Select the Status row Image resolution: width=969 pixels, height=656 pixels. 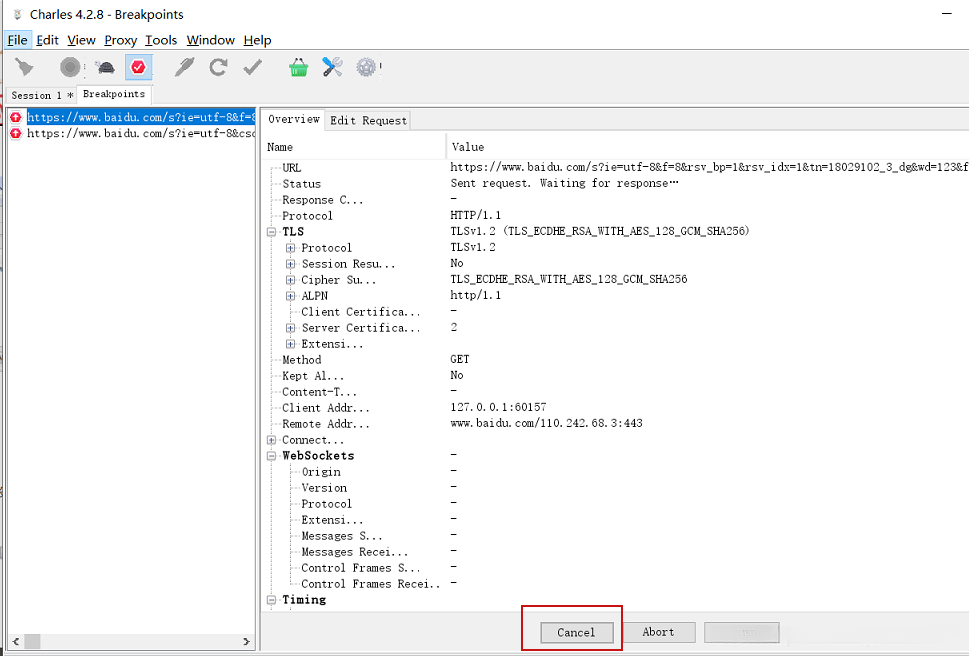pyautogui.click(x=615, y=183)
